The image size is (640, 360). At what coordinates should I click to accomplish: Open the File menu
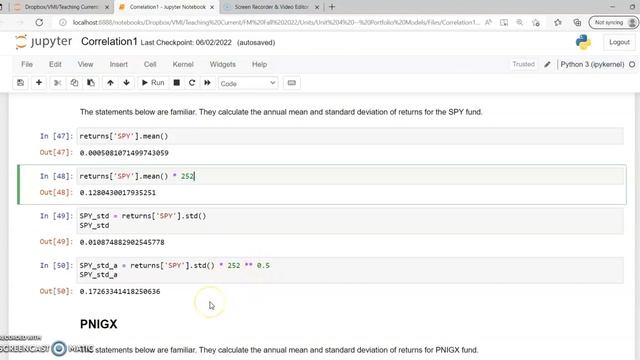tap(27, 64)
